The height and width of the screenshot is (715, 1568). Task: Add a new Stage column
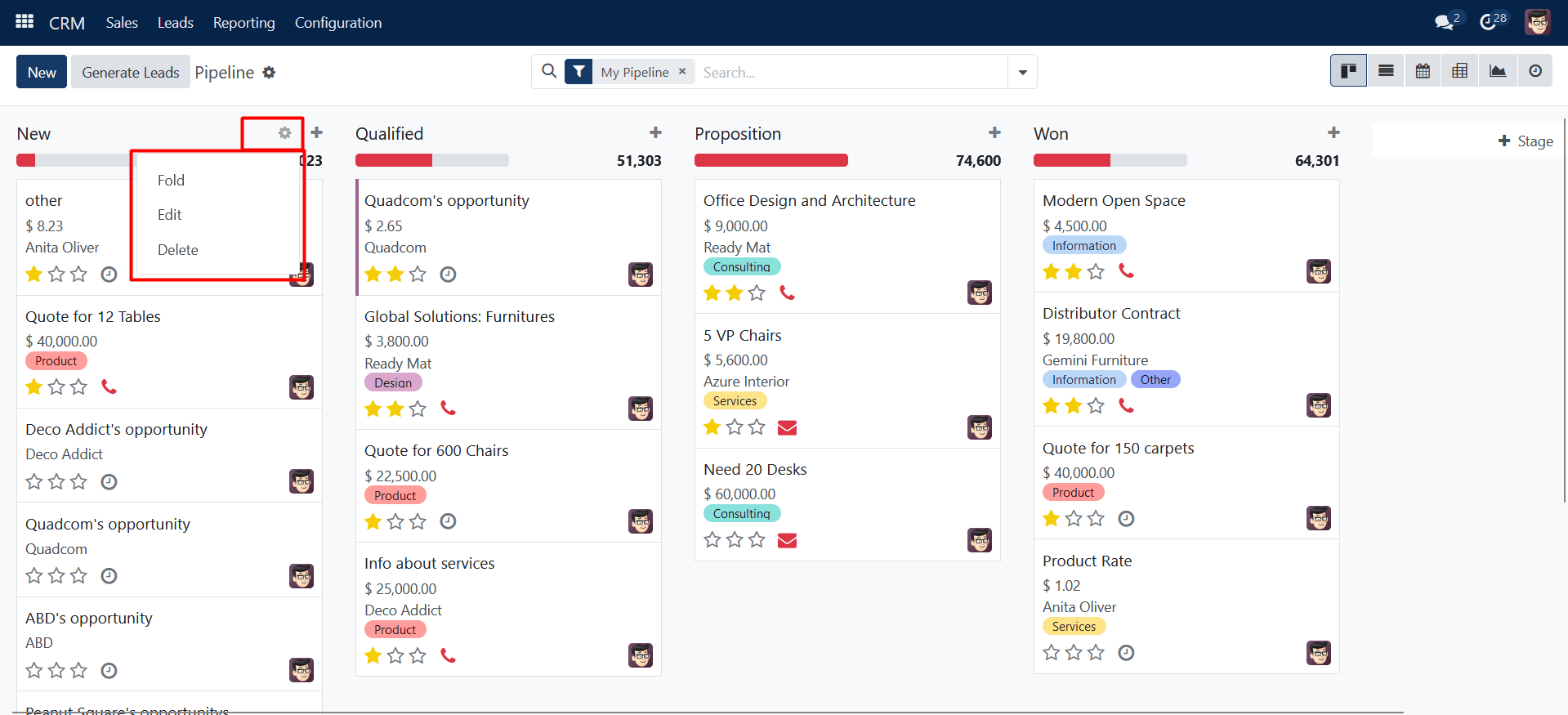tap(1525, 141)
